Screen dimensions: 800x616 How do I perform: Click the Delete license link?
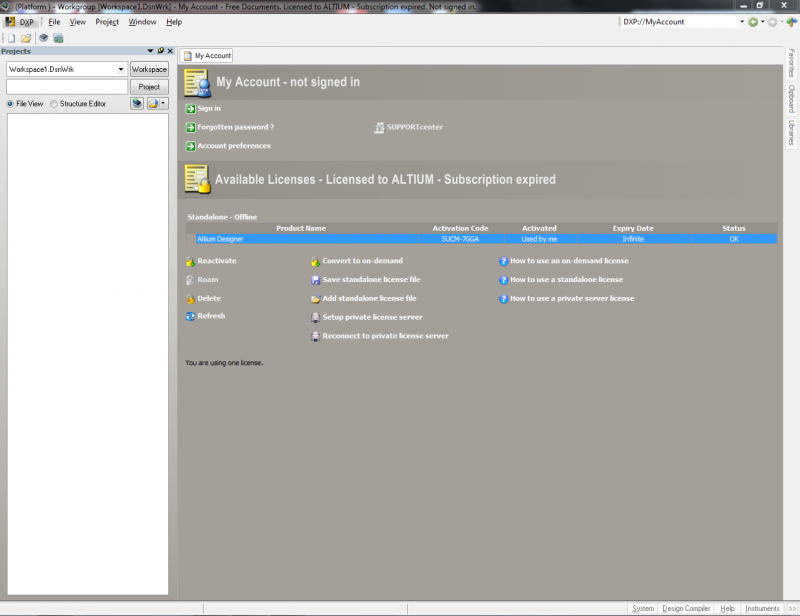[x=209, y=299]
